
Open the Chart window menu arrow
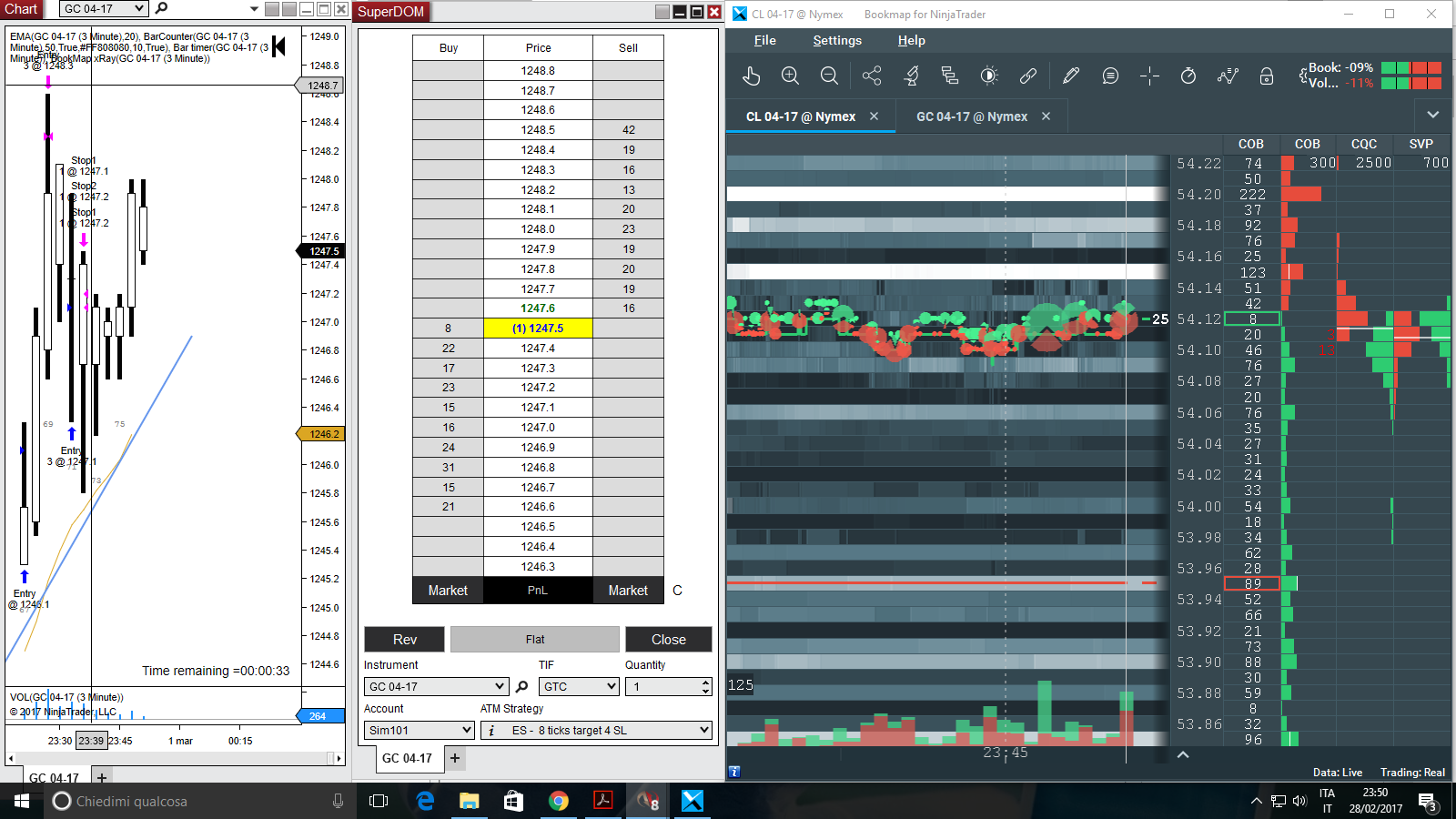[x=254, y=9]
